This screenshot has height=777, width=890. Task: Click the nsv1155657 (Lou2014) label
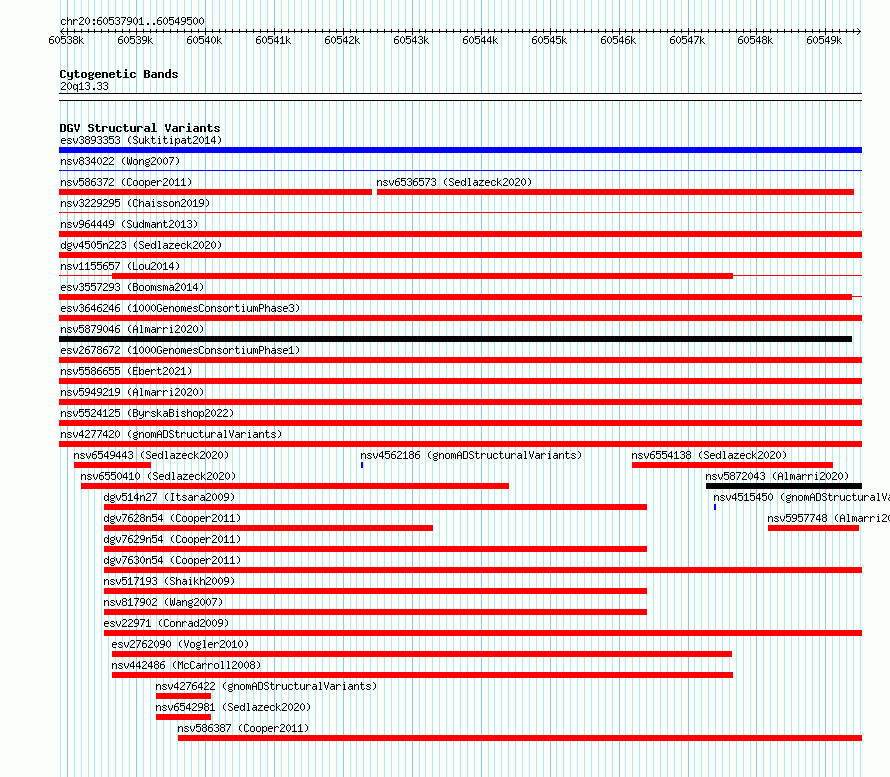coord(120,266)
